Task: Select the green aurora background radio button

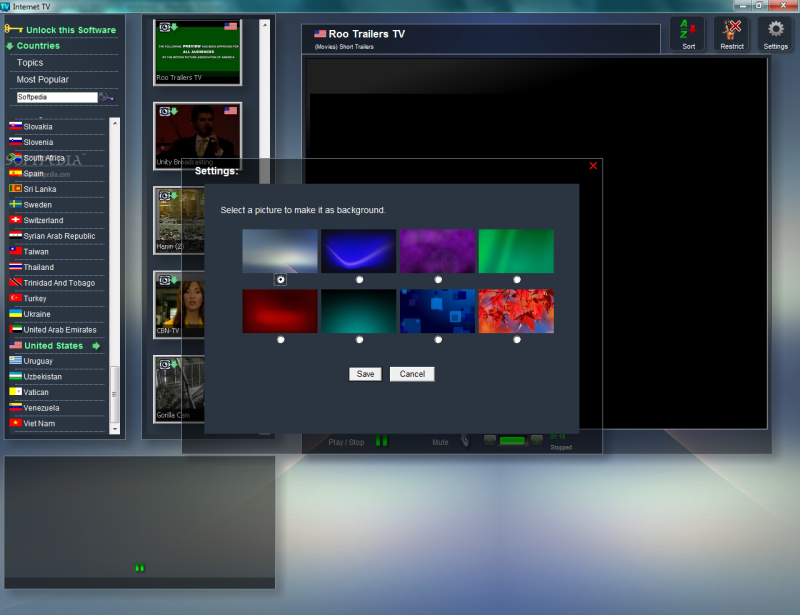Action: (517, 280)
